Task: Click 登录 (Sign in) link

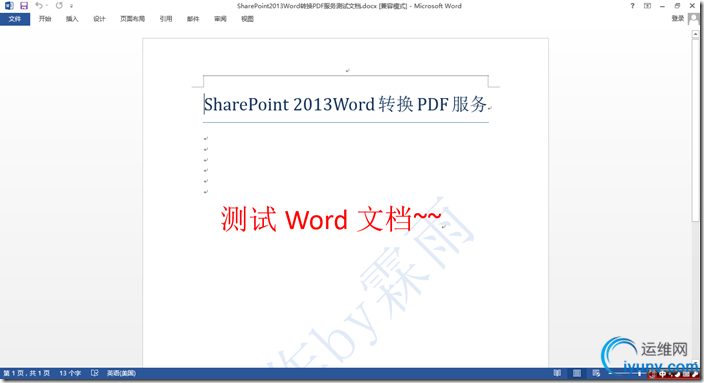Action: [678, 18]
